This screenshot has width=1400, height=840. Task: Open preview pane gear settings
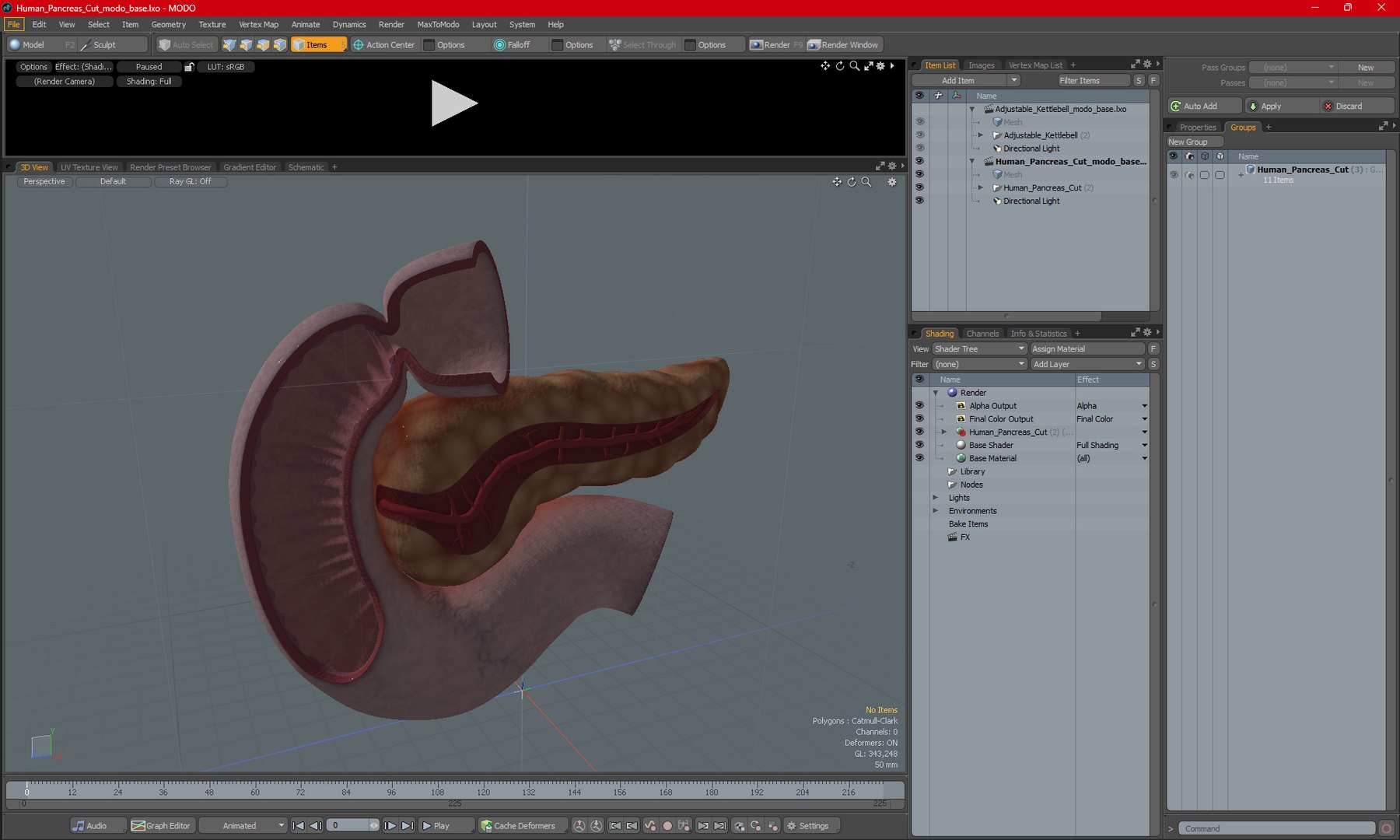880,66
